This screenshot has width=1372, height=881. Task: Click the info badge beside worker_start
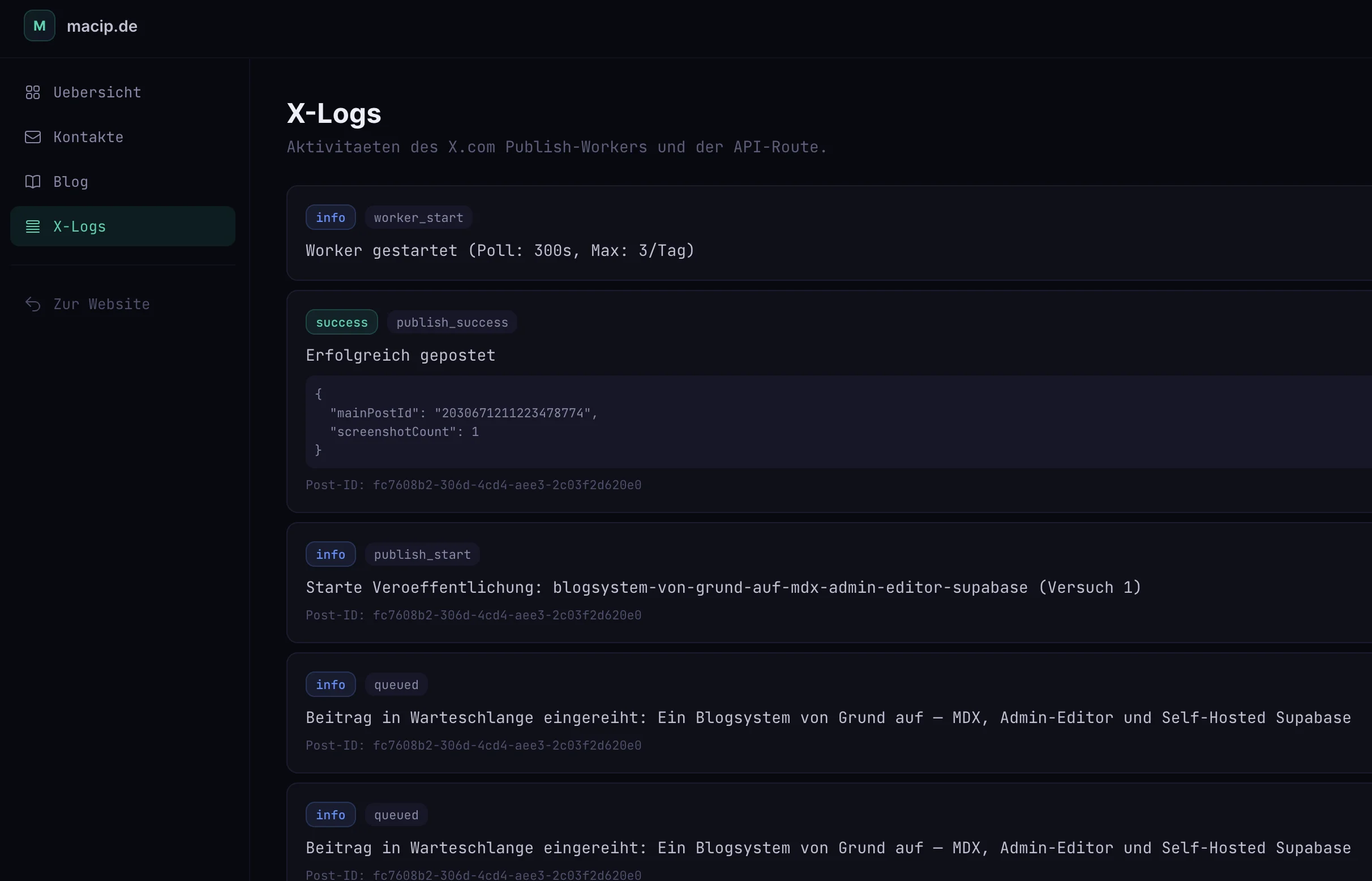click(331, 217)
